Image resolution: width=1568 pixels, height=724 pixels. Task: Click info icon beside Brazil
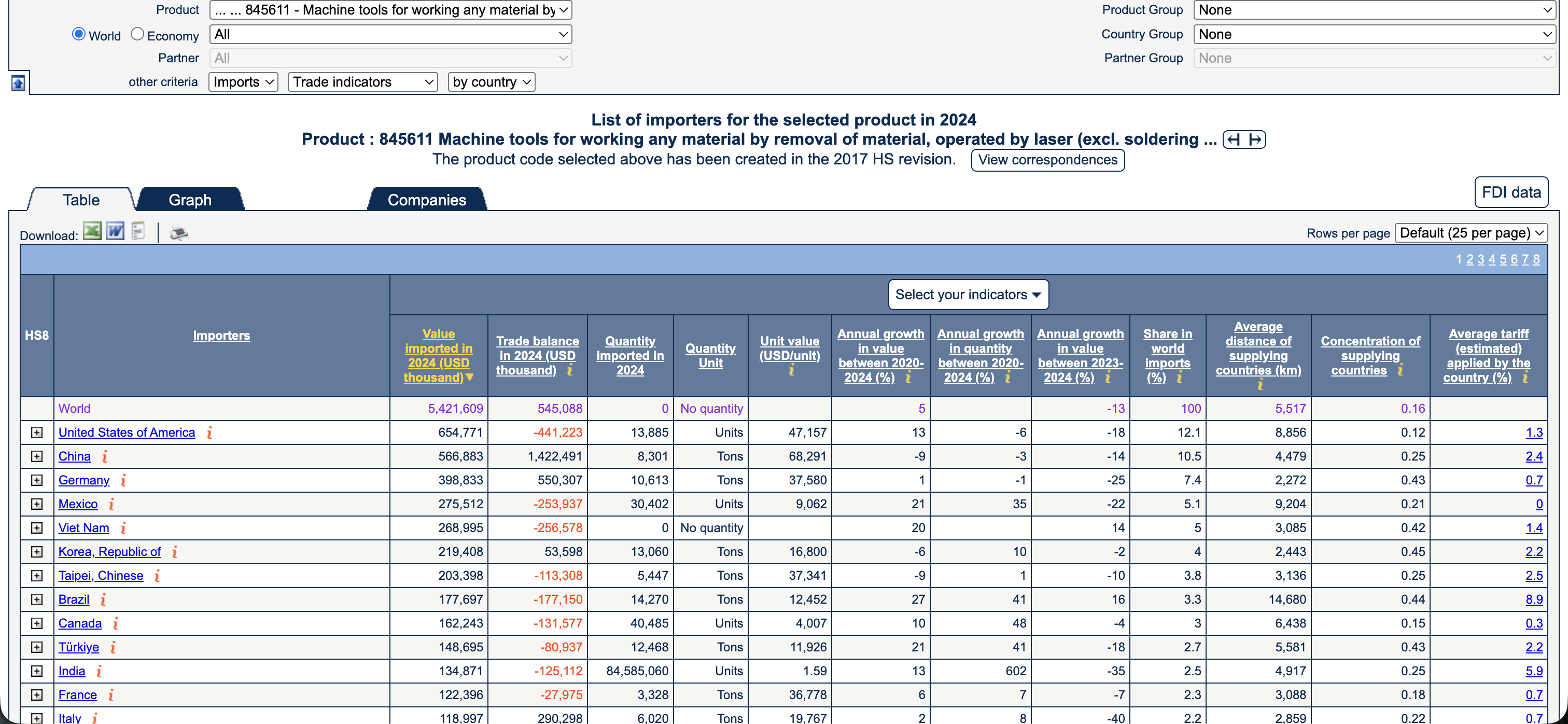103,599
